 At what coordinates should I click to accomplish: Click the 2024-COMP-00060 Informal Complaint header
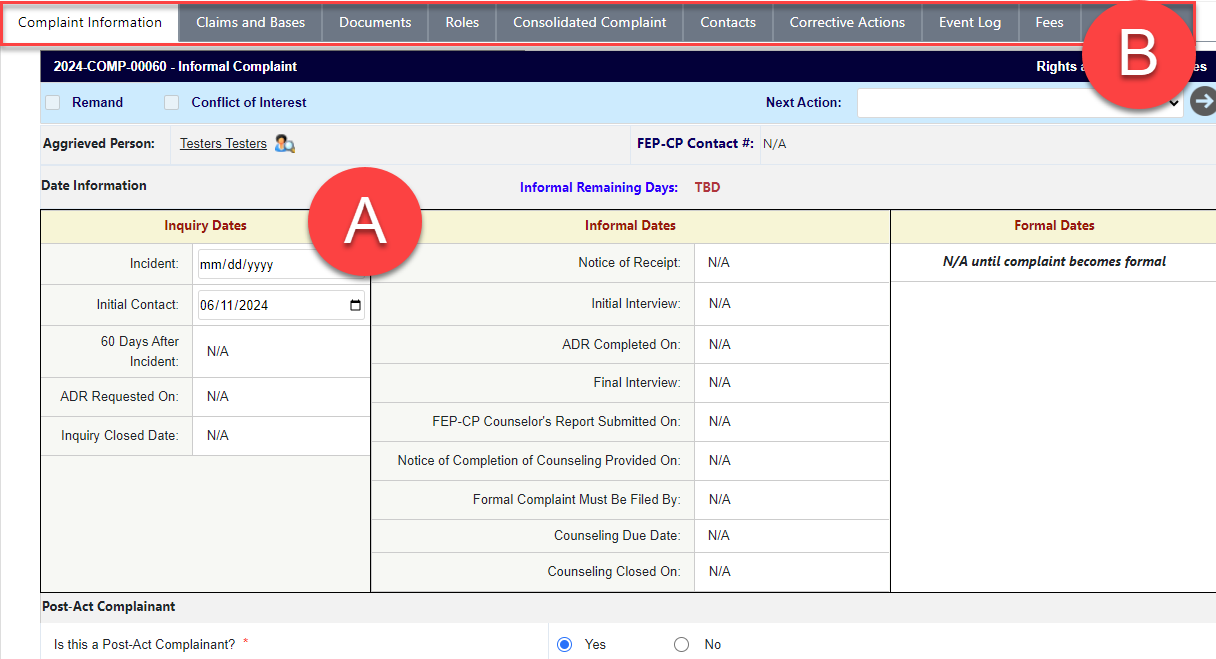click(x=175, y=67)
